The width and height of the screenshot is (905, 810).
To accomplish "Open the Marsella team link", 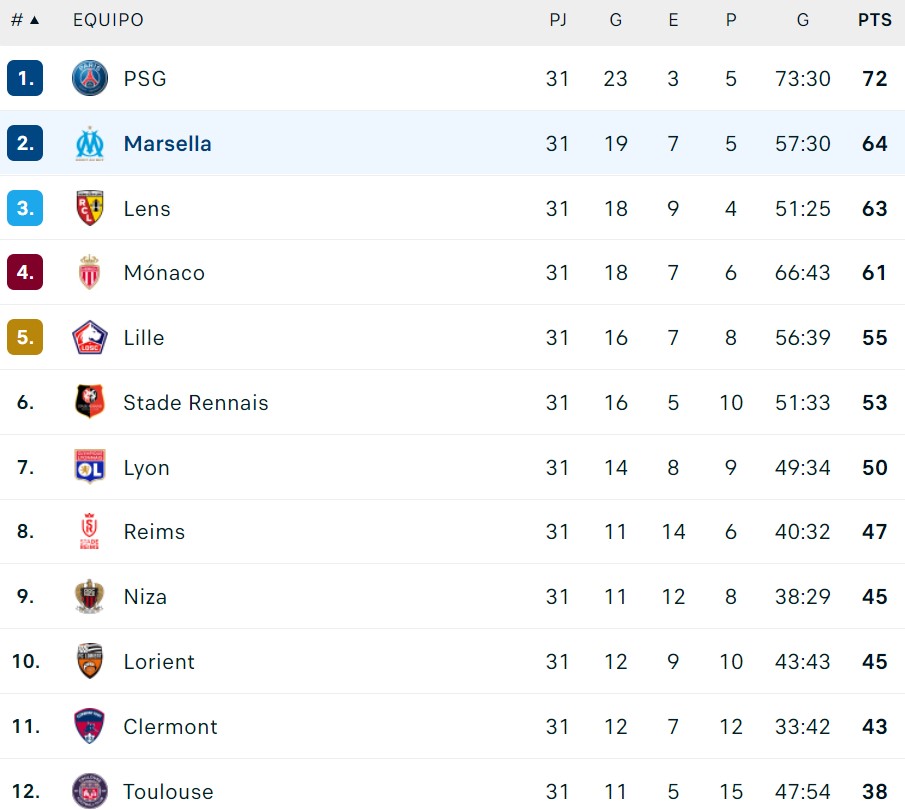I will coord(167,143).
